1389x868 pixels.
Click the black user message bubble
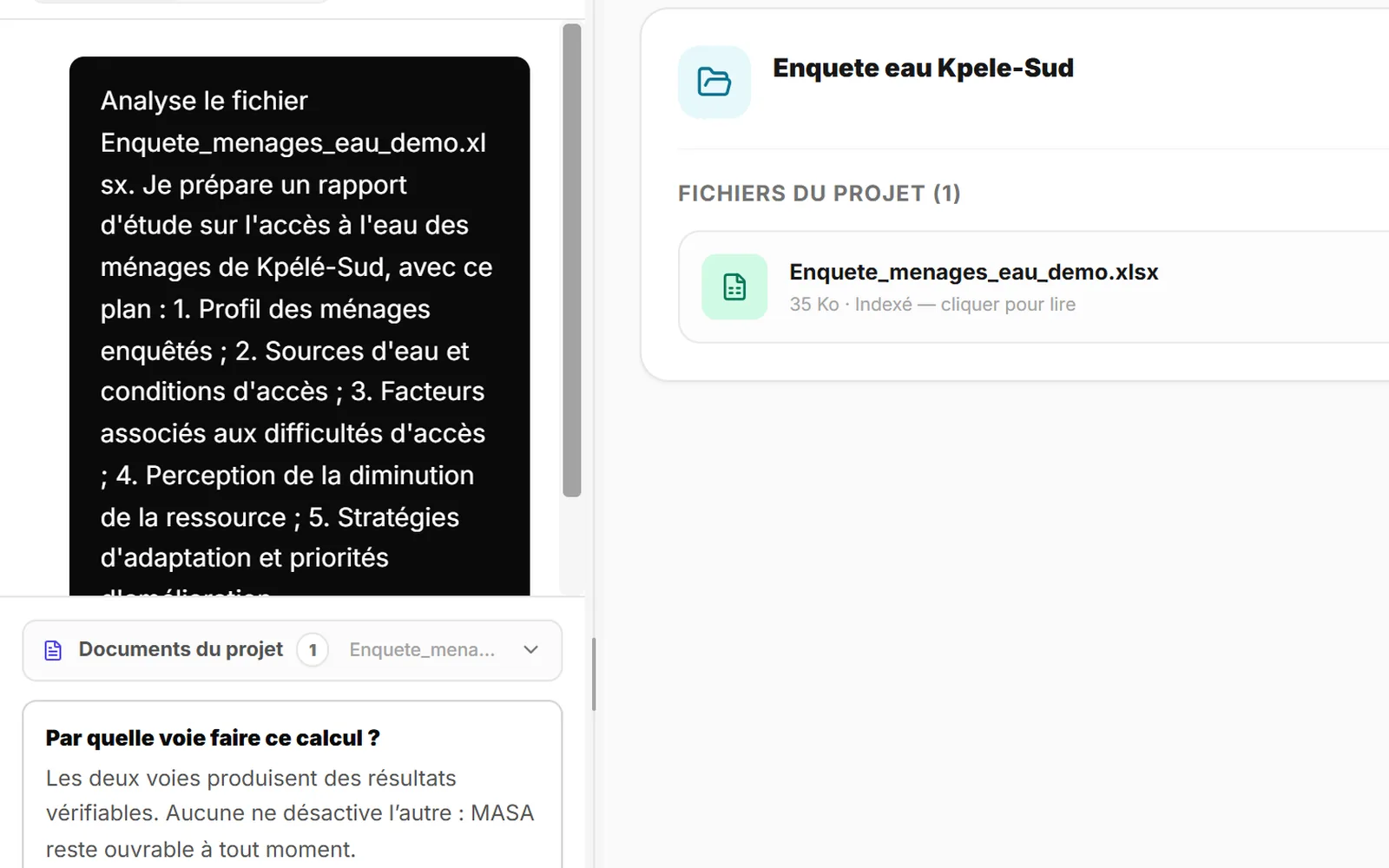(x=300, y=326)
